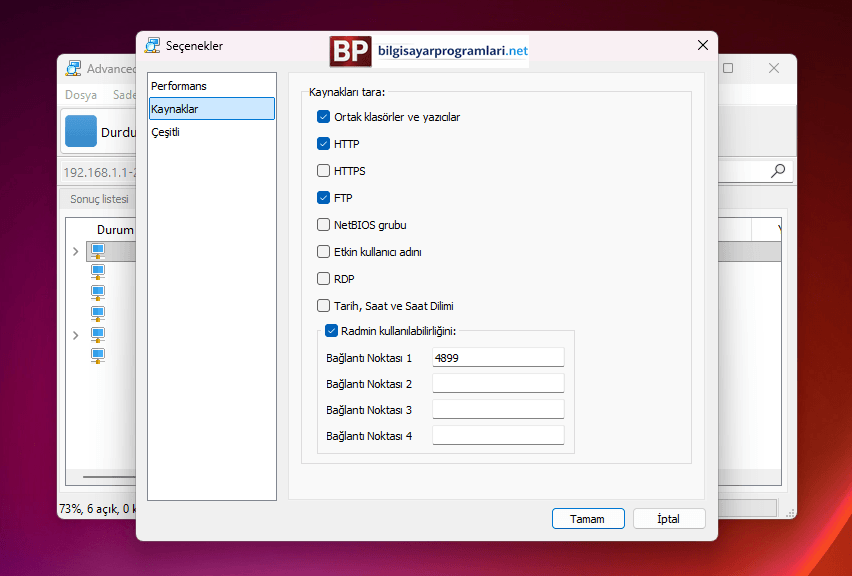This screenshot has width=852, height=576.
Task: Click the horizontal scrollbar in results list
Action: 109,477
